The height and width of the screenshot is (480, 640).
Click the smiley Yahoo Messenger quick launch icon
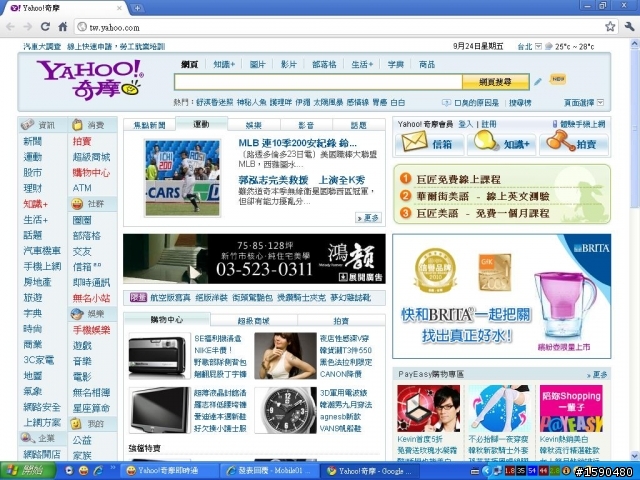point(84,471)
